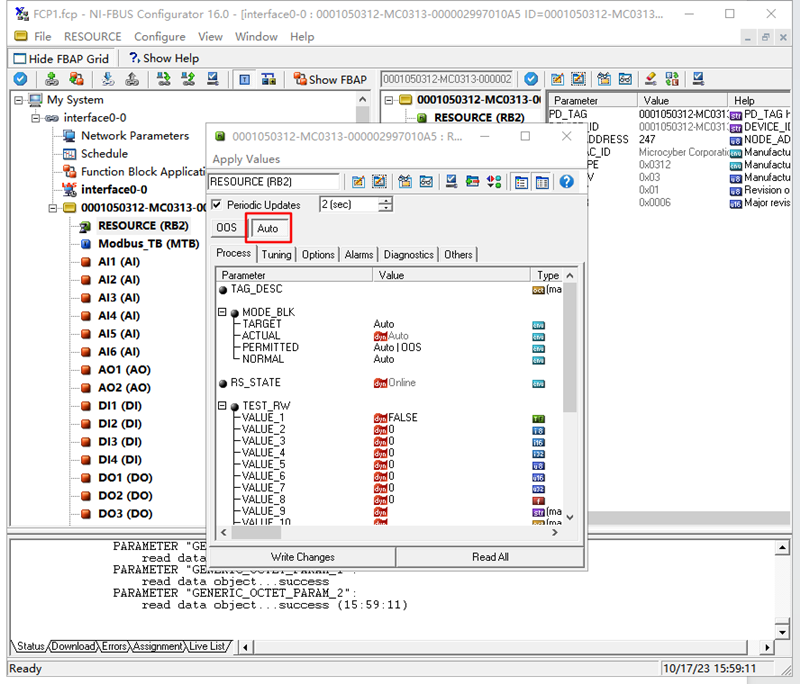Screen dimensions: 800x684
Task: Select the AO1 (AO) block in the tree
Action: pos(124,369)
